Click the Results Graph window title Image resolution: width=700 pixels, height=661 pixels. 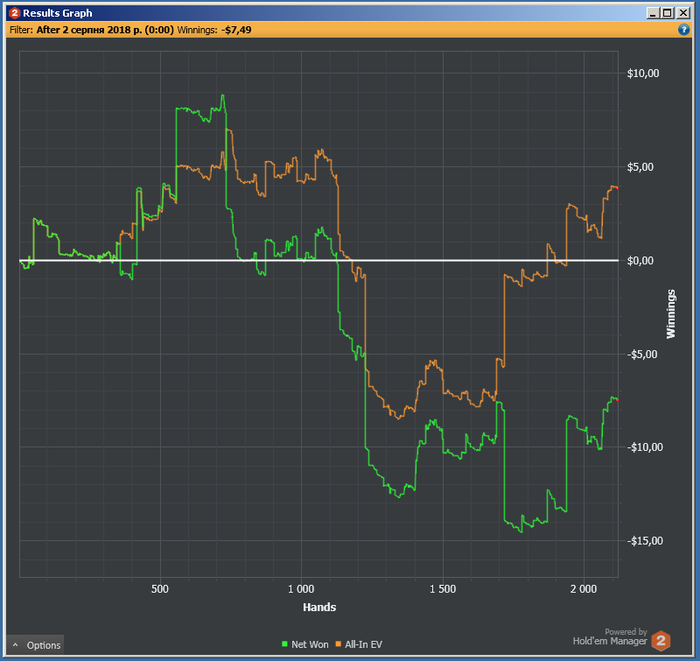(58, 13)
